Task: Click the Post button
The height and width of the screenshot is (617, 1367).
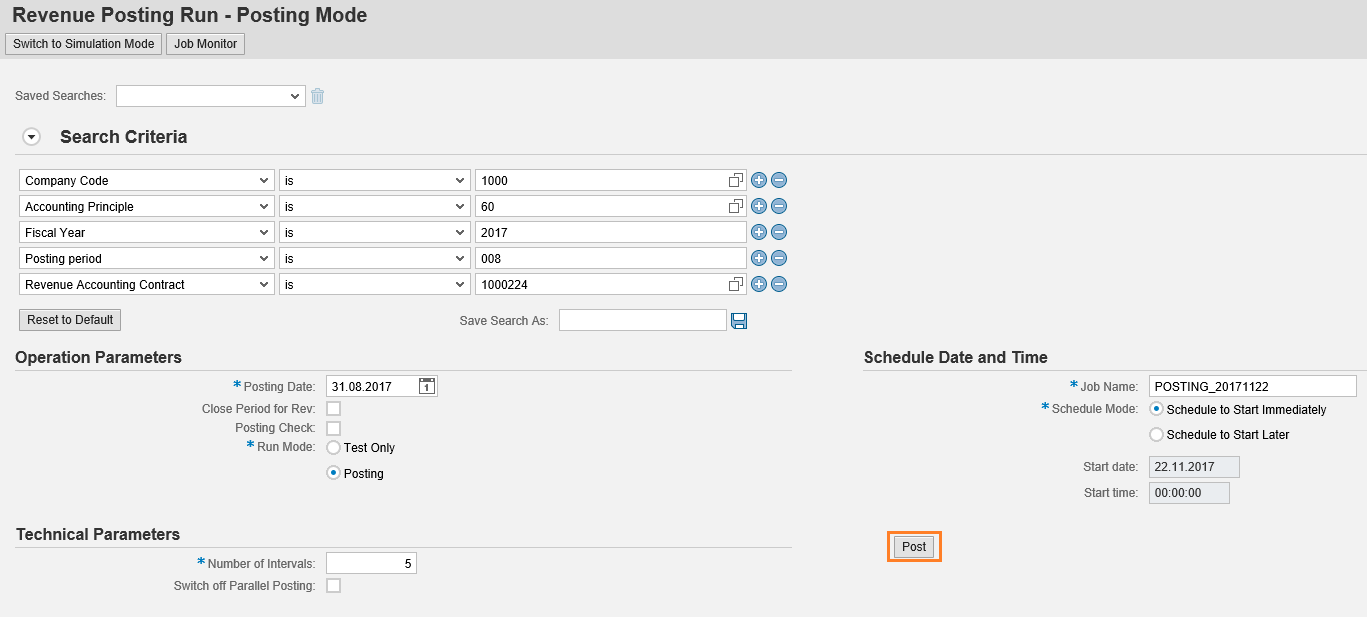Action: tap(912, 546)
